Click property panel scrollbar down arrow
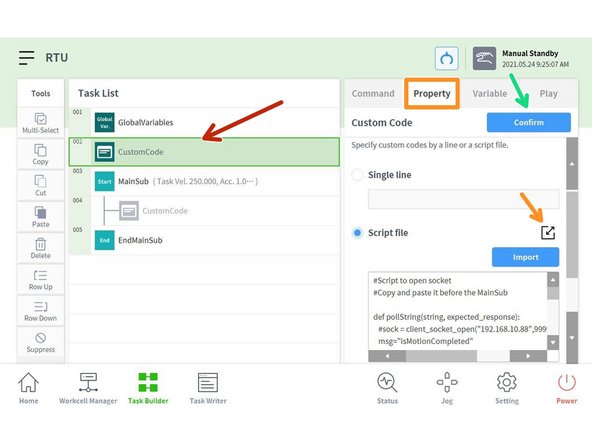 pyautogui.click(x=572, y=338)
